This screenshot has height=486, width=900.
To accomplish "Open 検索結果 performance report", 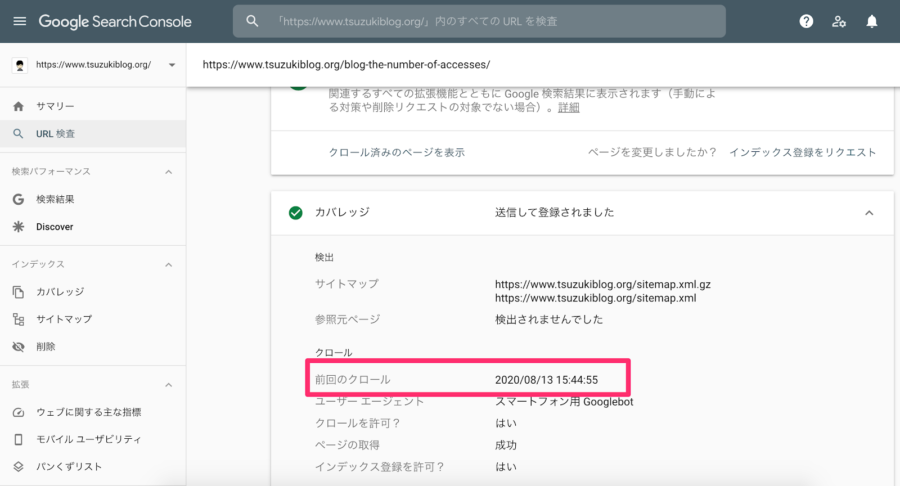I will pos(92,199).
